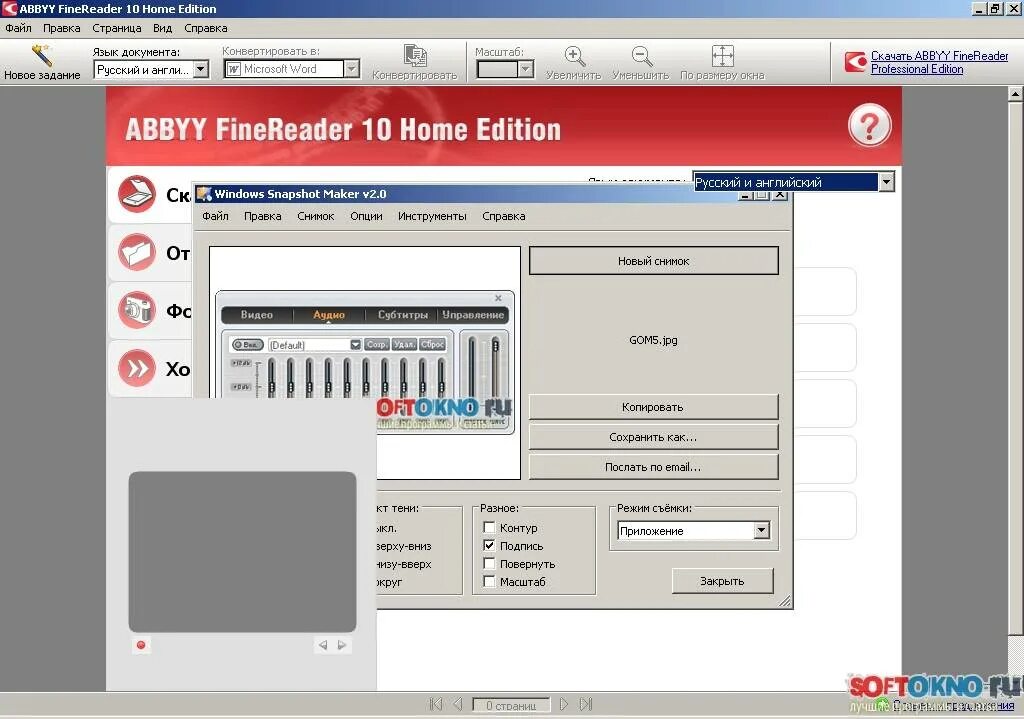
Task: Click the Уменьшить magnifier icon
Action: click(x=641, y=56)
